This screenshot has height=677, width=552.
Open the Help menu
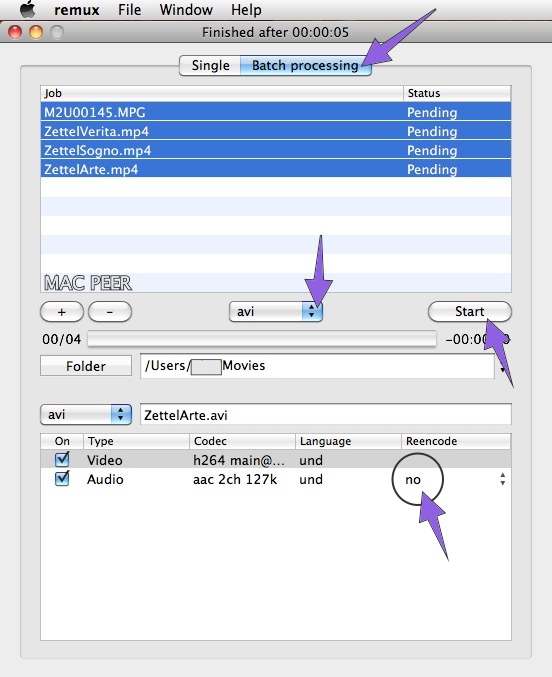(246, 9)
